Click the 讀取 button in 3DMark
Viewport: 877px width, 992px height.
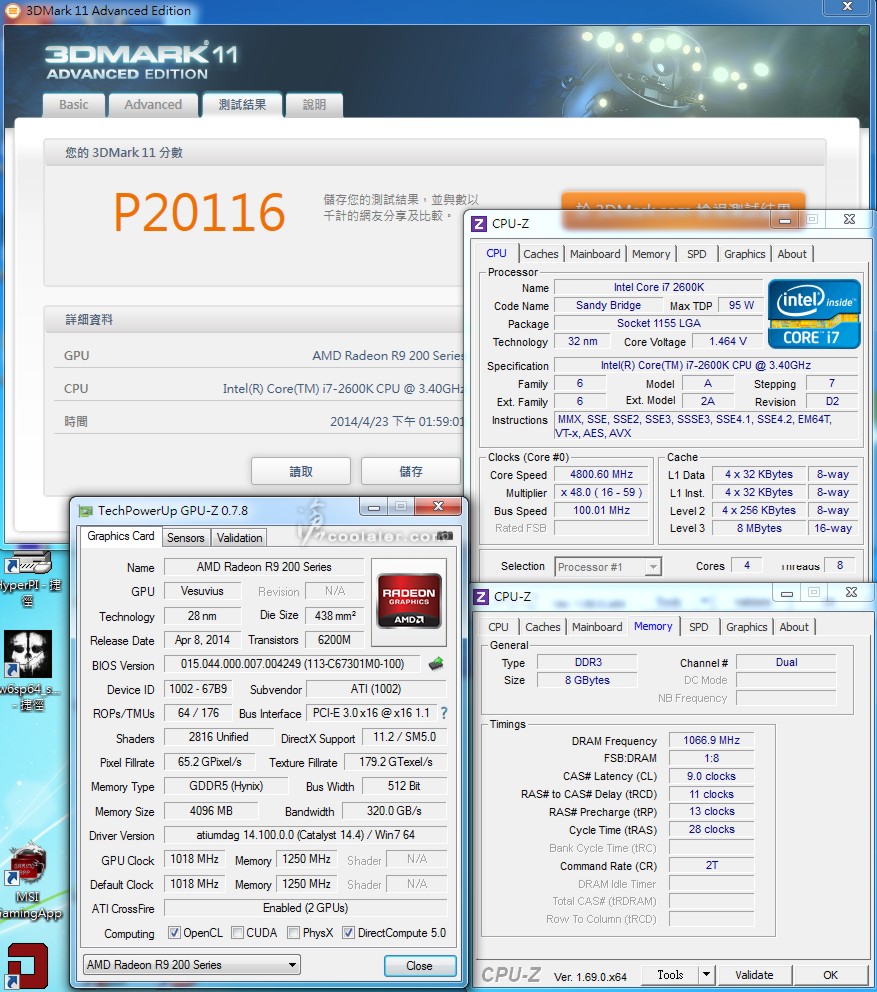[301, 471]
